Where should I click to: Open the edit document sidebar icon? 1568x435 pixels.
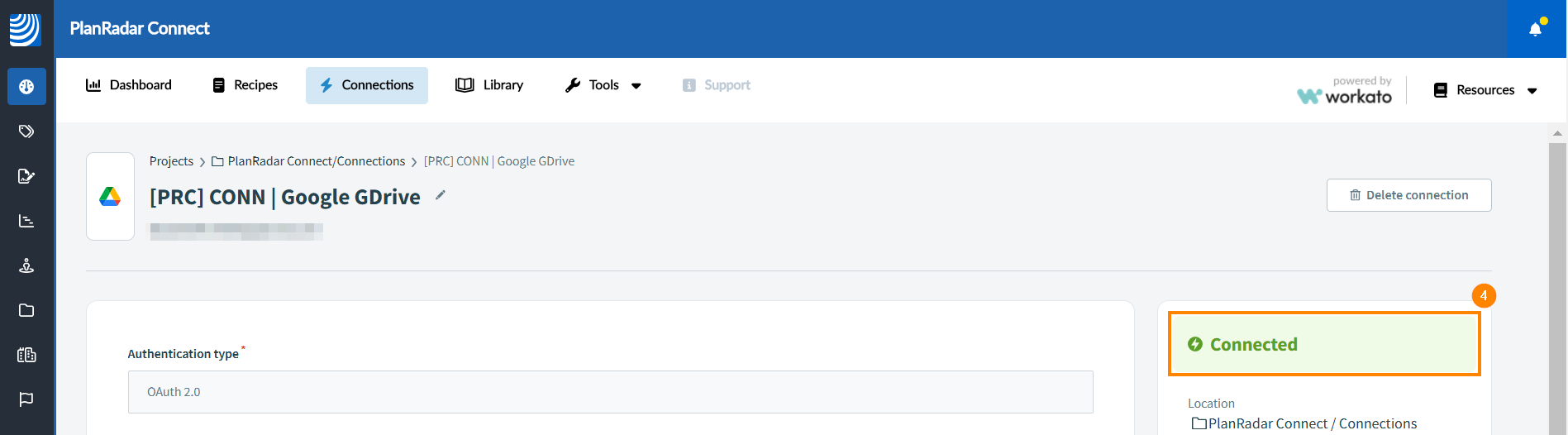pyautogui.click(x=26, y=176)
